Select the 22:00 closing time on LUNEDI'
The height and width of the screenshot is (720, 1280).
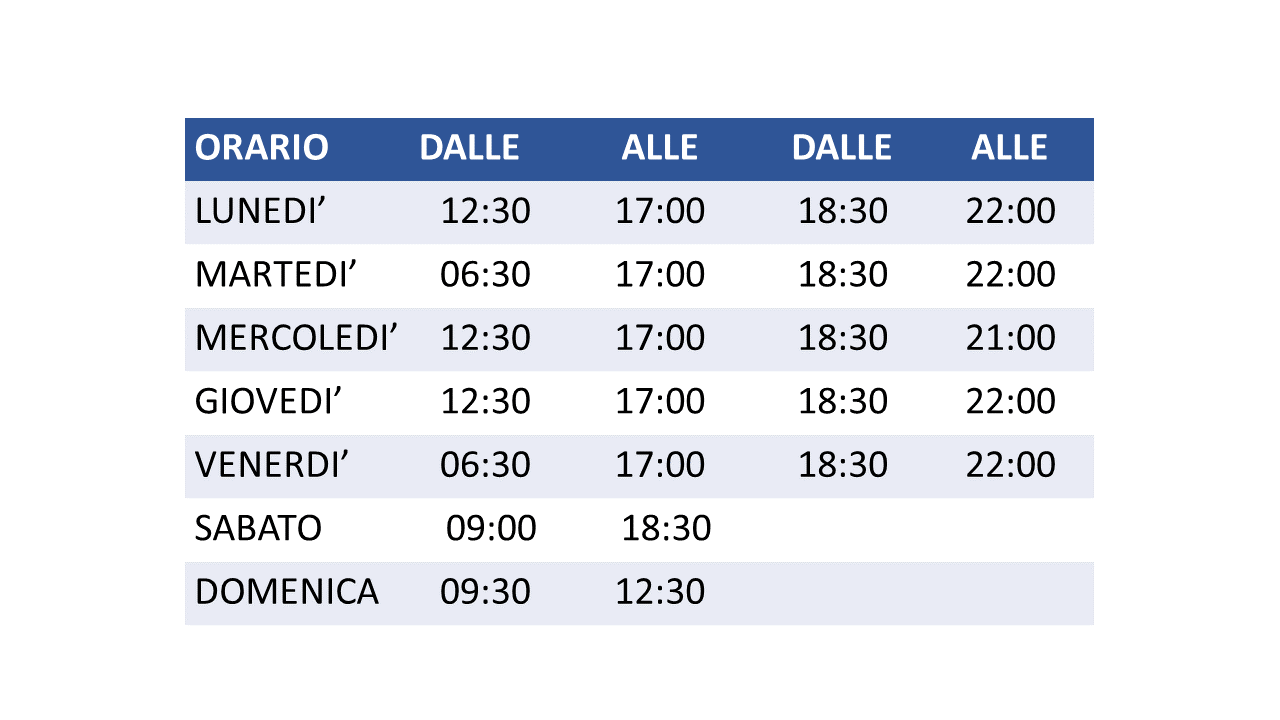point(1011,211)
